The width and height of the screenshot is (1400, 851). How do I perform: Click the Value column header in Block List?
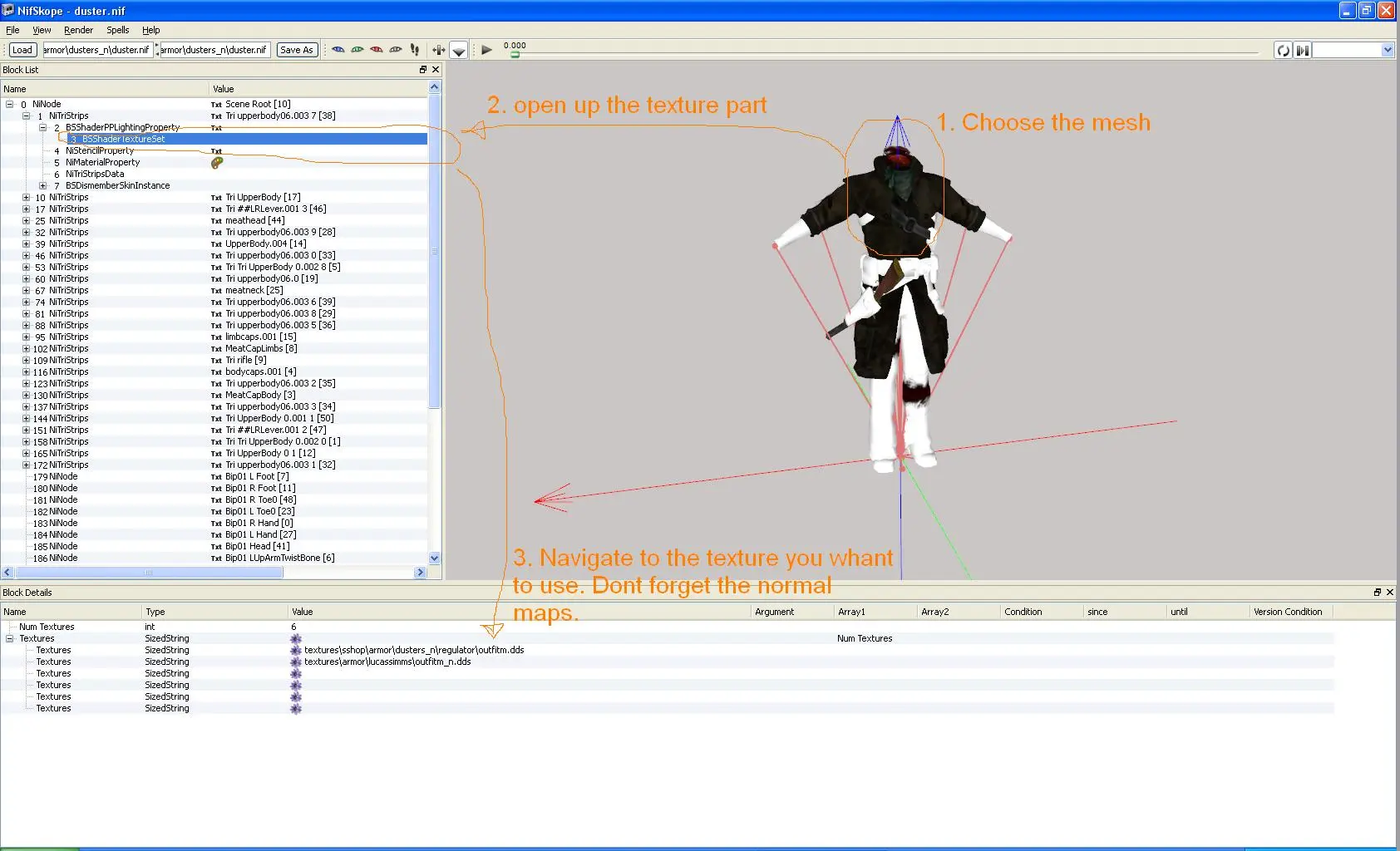click(x=318, y=89)
